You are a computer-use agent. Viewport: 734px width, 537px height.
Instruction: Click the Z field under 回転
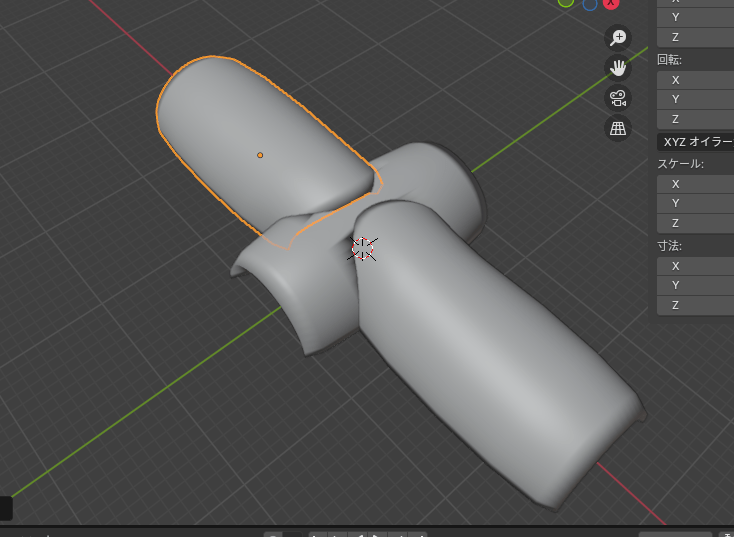pyautogui.click(x=696, y=119)
